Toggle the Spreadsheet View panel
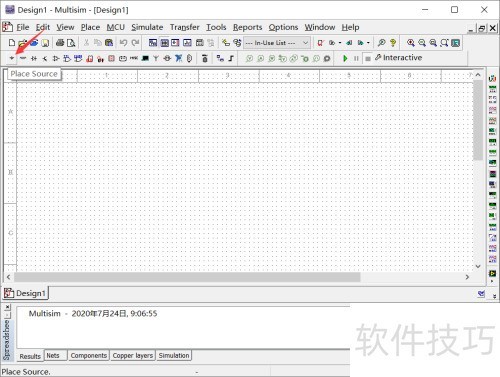Viewport: 500px width, 377px height. 165,43
